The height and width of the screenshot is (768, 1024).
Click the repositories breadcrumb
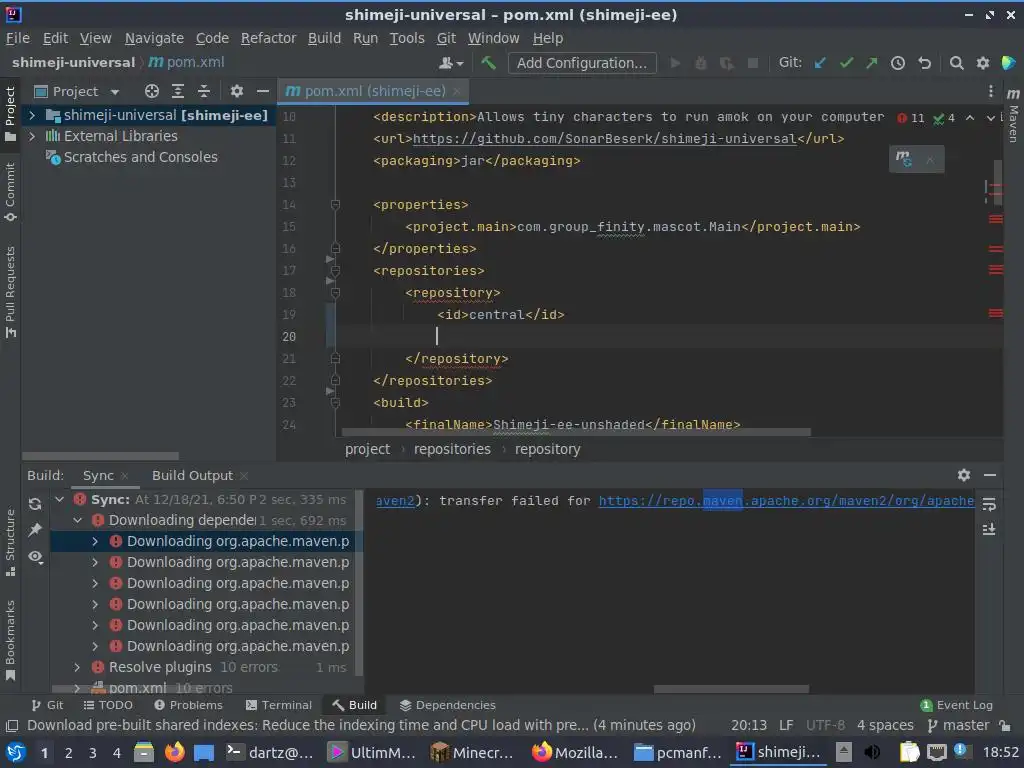(x=452, y=449)
